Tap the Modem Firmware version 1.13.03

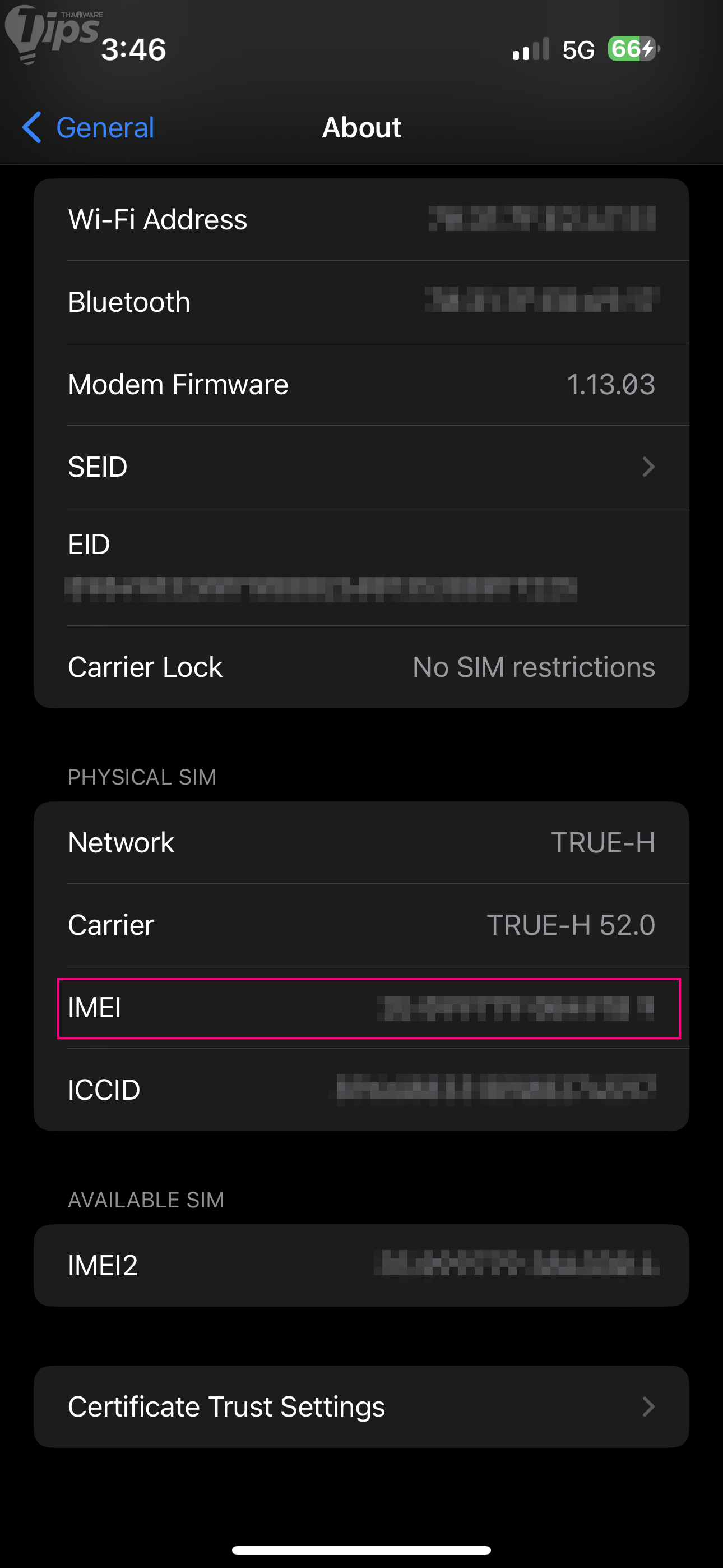[x=610, y=385]
